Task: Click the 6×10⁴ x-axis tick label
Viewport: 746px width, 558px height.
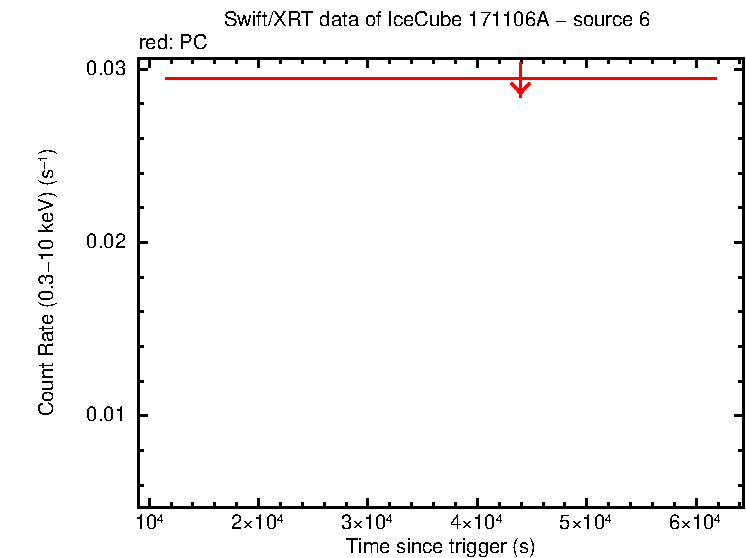Action: [x=695, y=522]
